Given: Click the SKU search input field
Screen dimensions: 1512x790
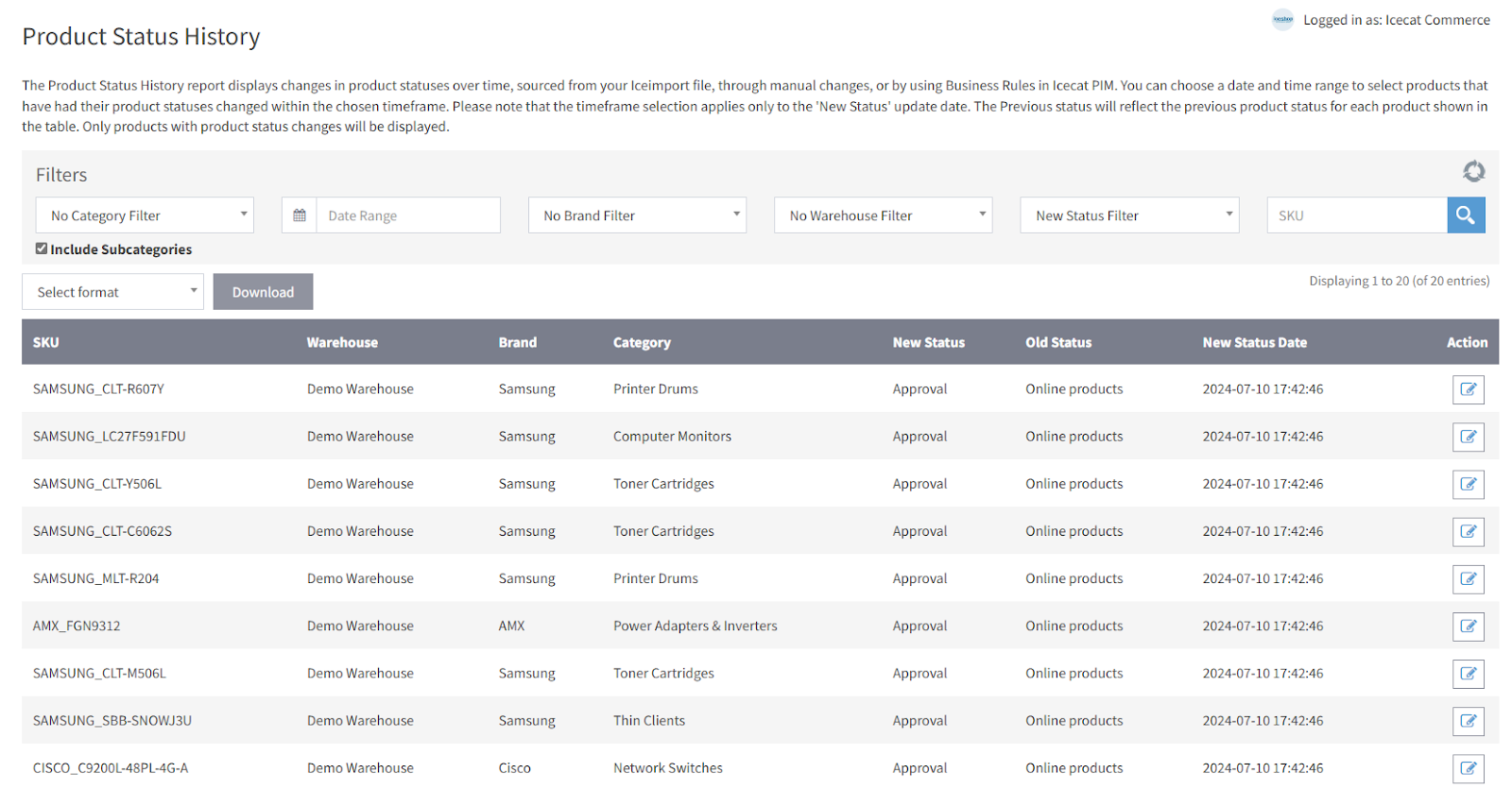Looking at the screenshot, I should (1357, 215).
